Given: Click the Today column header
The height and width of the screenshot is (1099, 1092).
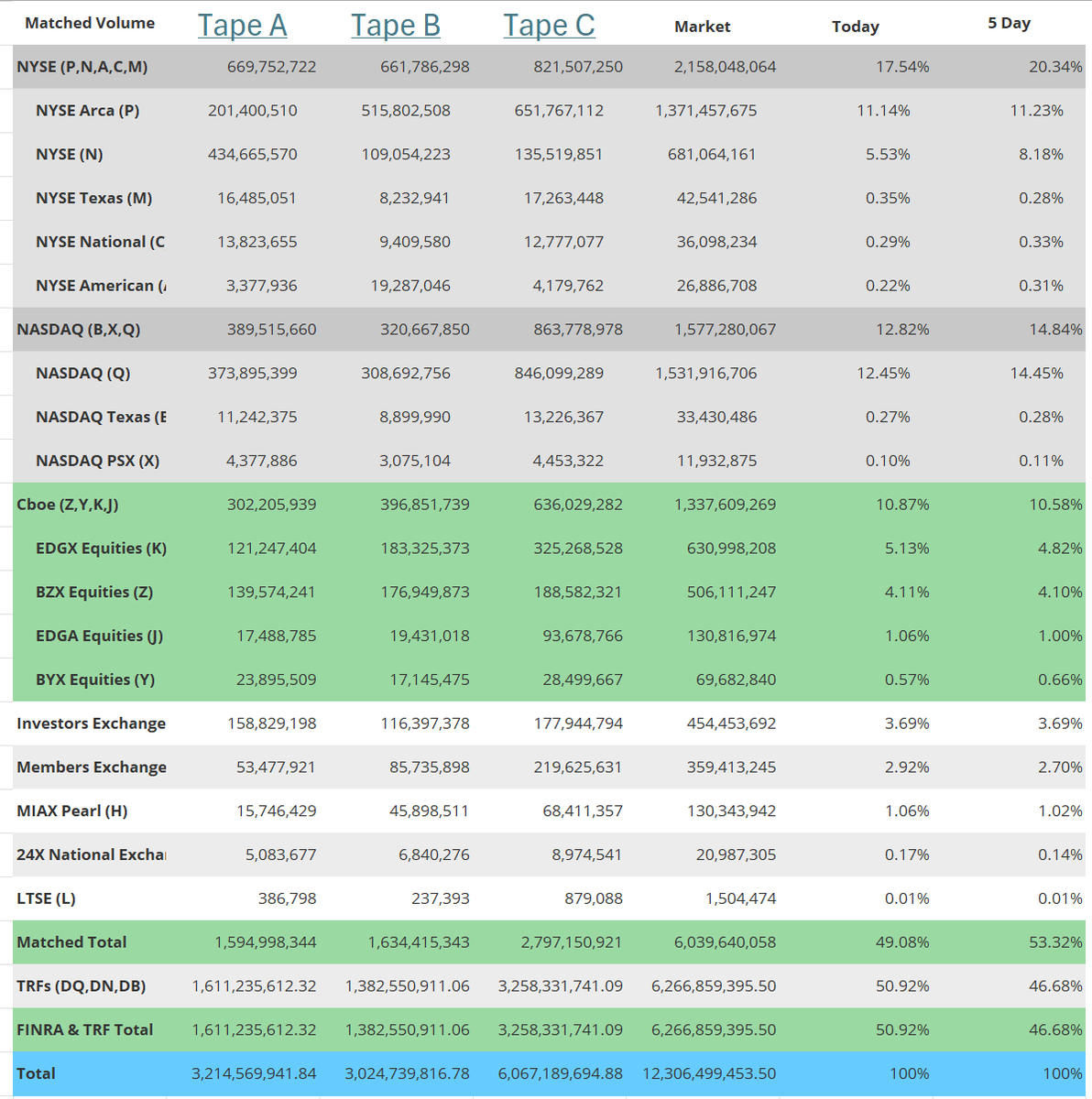Looking at the screenshot, I should (856, 27).
